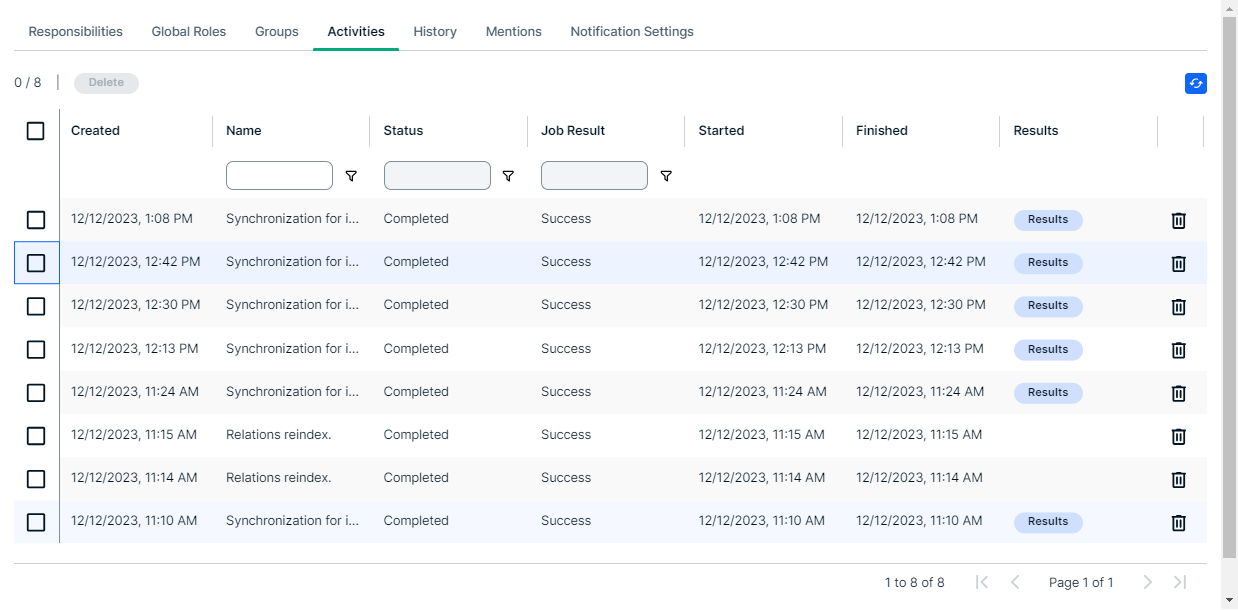
Task: Open the Status column filter icon
Action: pyautogui.click(x=508, y=176)
